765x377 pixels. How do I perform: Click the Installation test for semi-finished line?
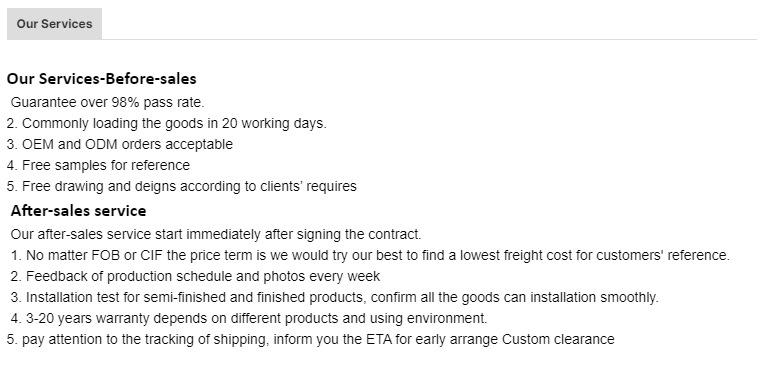[x=334, y=297]
